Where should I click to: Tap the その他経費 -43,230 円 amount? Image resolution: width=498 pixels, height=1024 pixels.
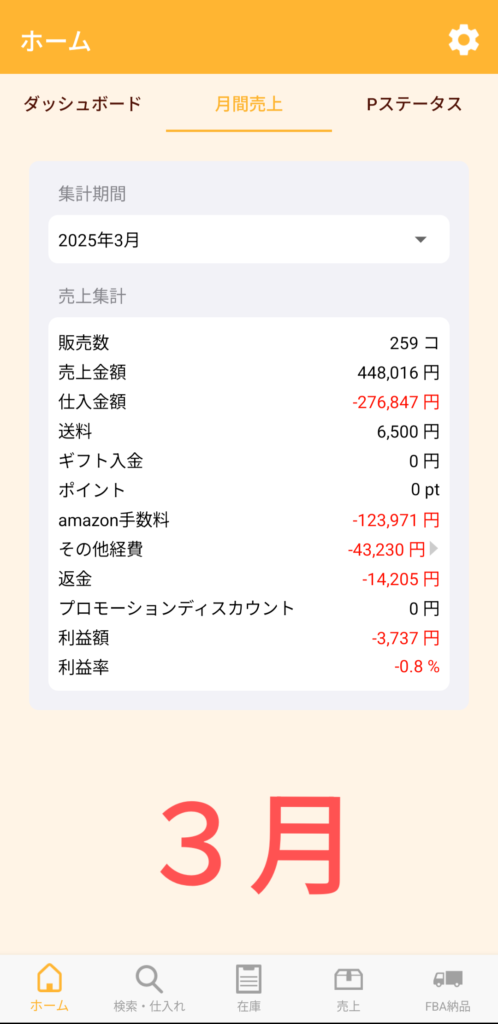(386, 549)
